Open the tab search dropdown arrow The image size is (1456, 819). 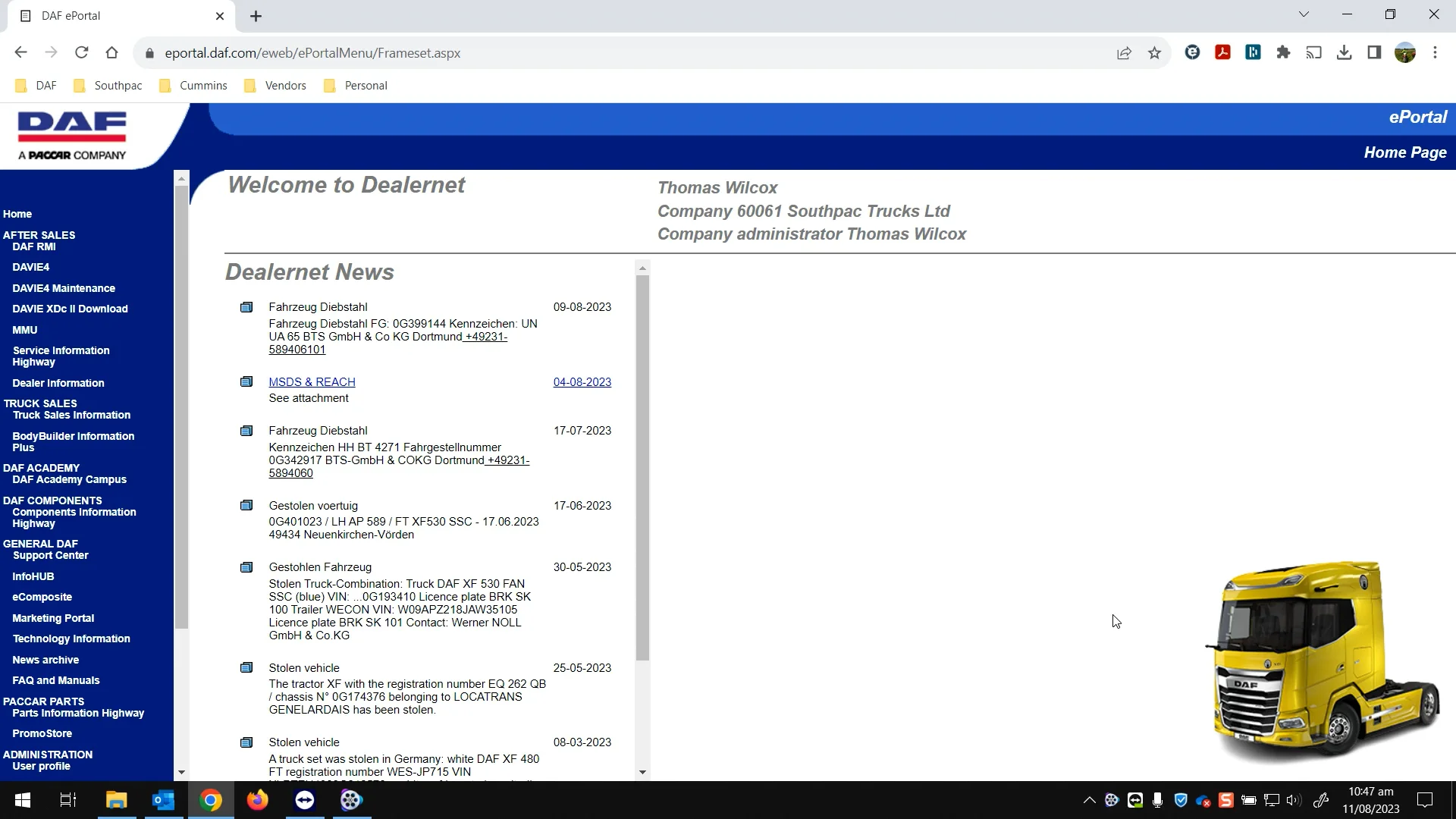[x=1304, y=14]
